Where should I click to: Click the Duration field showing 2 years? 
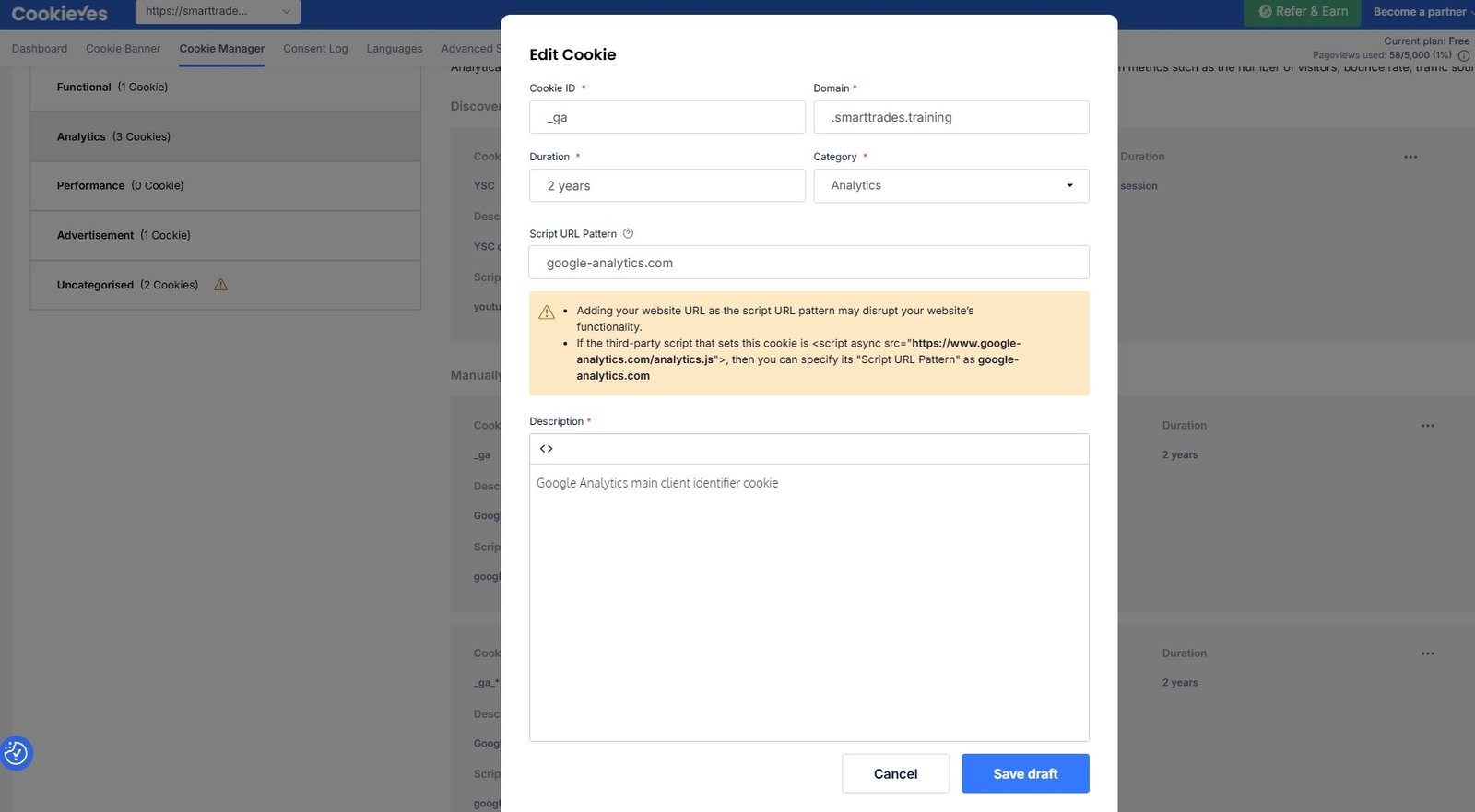667,185
